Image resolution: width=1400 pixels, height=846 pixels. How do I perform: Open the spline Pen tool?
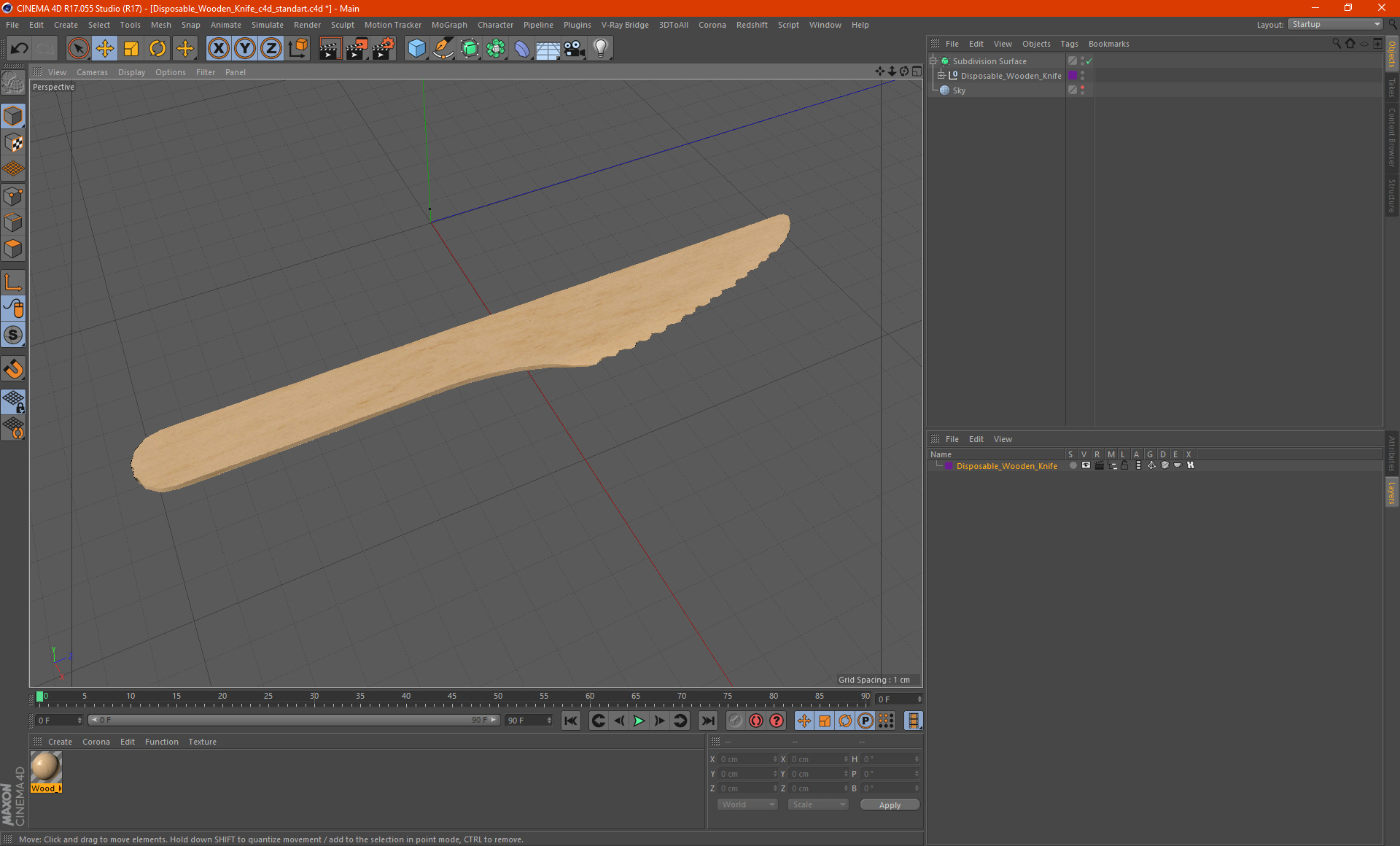[443, 49]
